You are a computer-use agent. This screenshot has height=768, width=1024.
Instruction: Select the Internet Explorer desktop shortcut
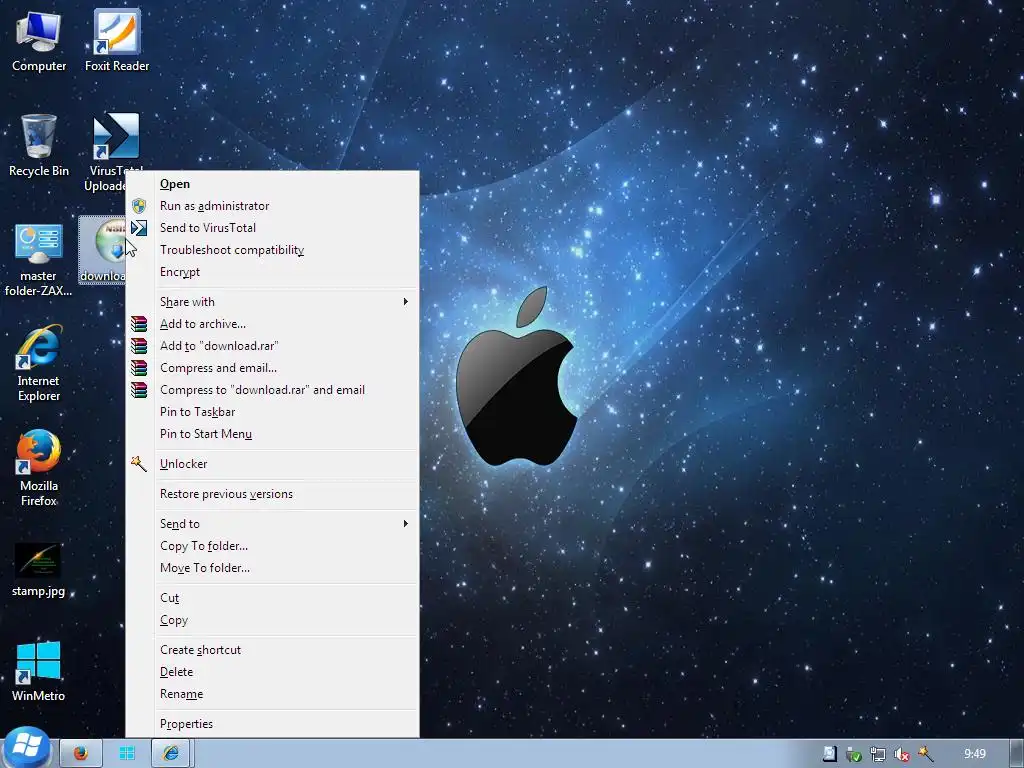click(39, 363)
